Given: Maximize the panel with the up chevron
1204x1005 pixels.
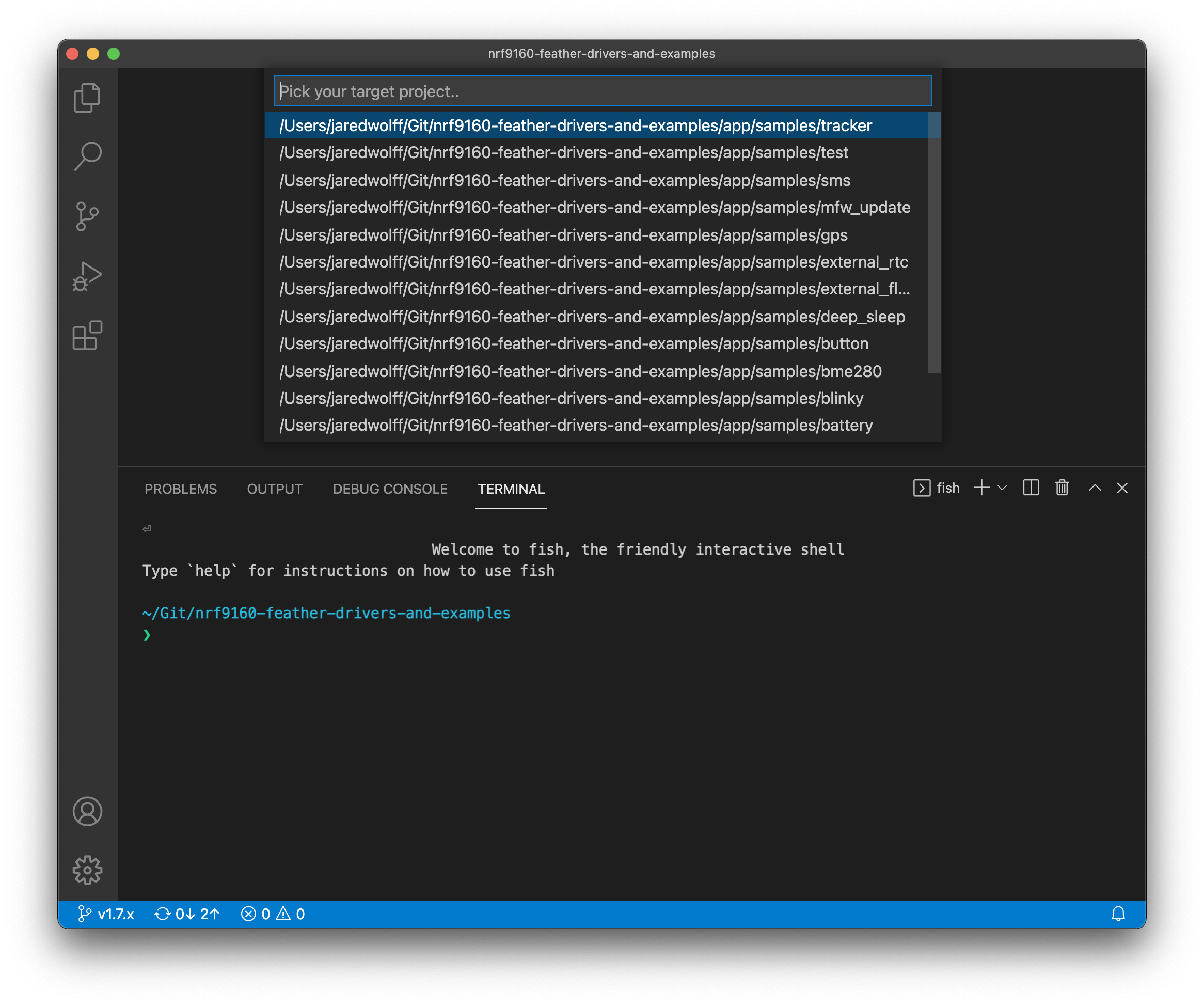Looking at the screenshot, I should [1095, 488].
